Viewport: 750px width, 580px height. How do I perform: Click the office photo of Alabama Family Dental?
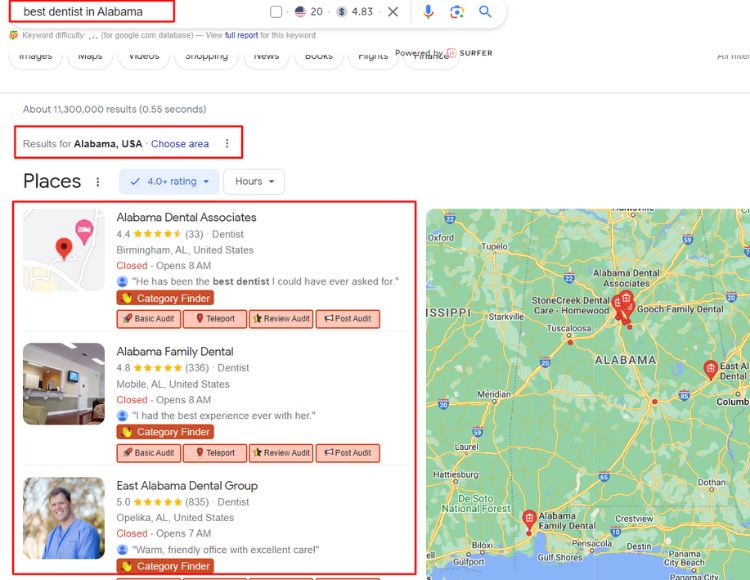tap(64, 383)
